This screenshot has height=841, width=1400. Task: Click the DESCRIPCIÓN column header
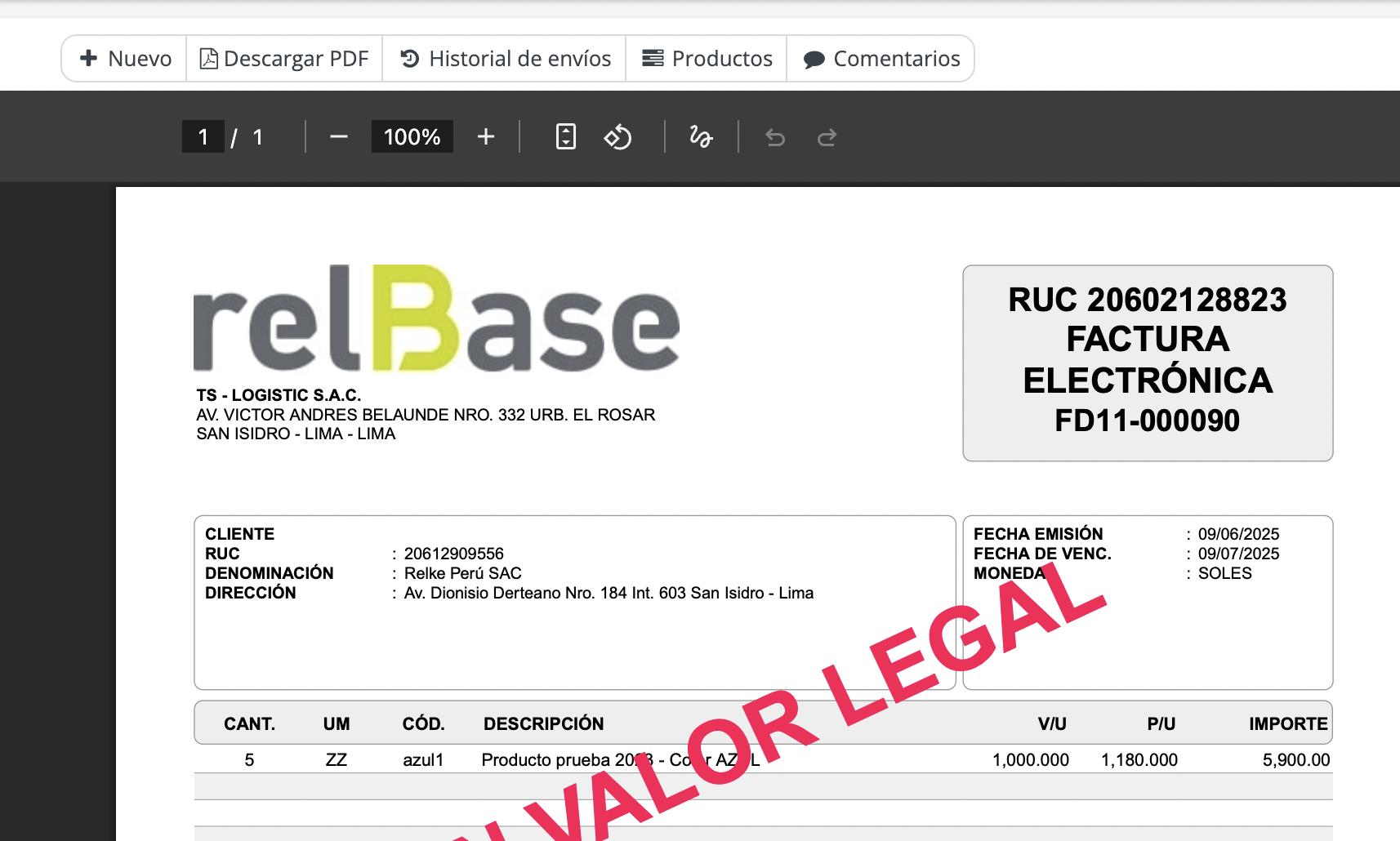[544, 723]
